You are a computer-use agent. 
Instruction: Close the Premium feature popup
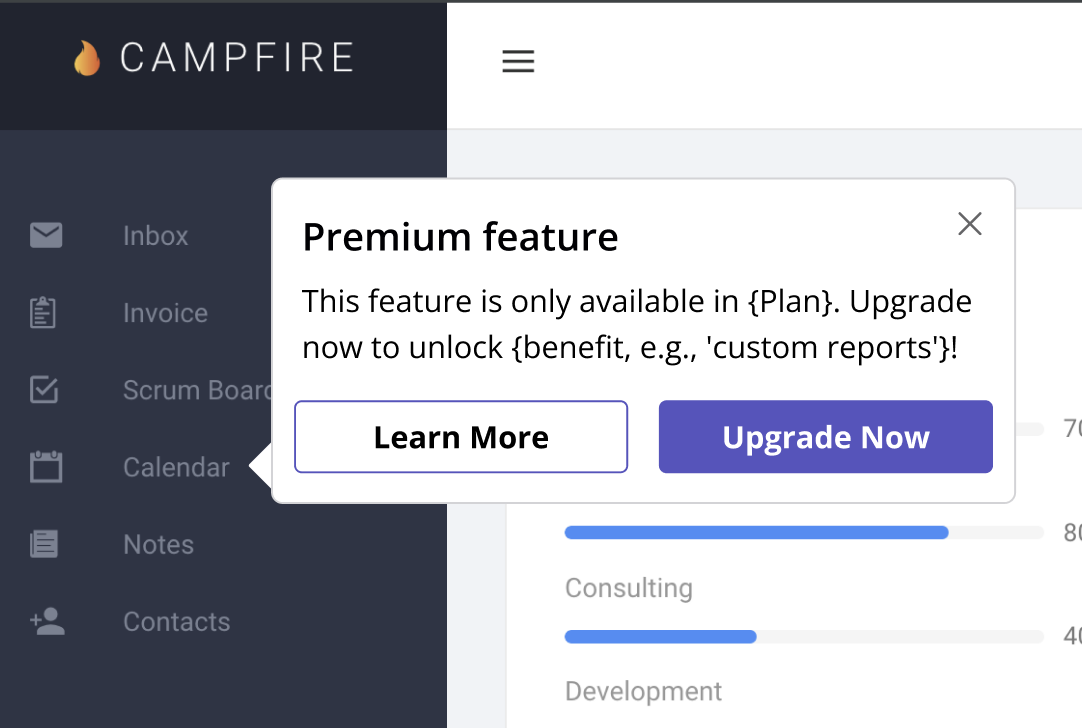pos(970,224)
